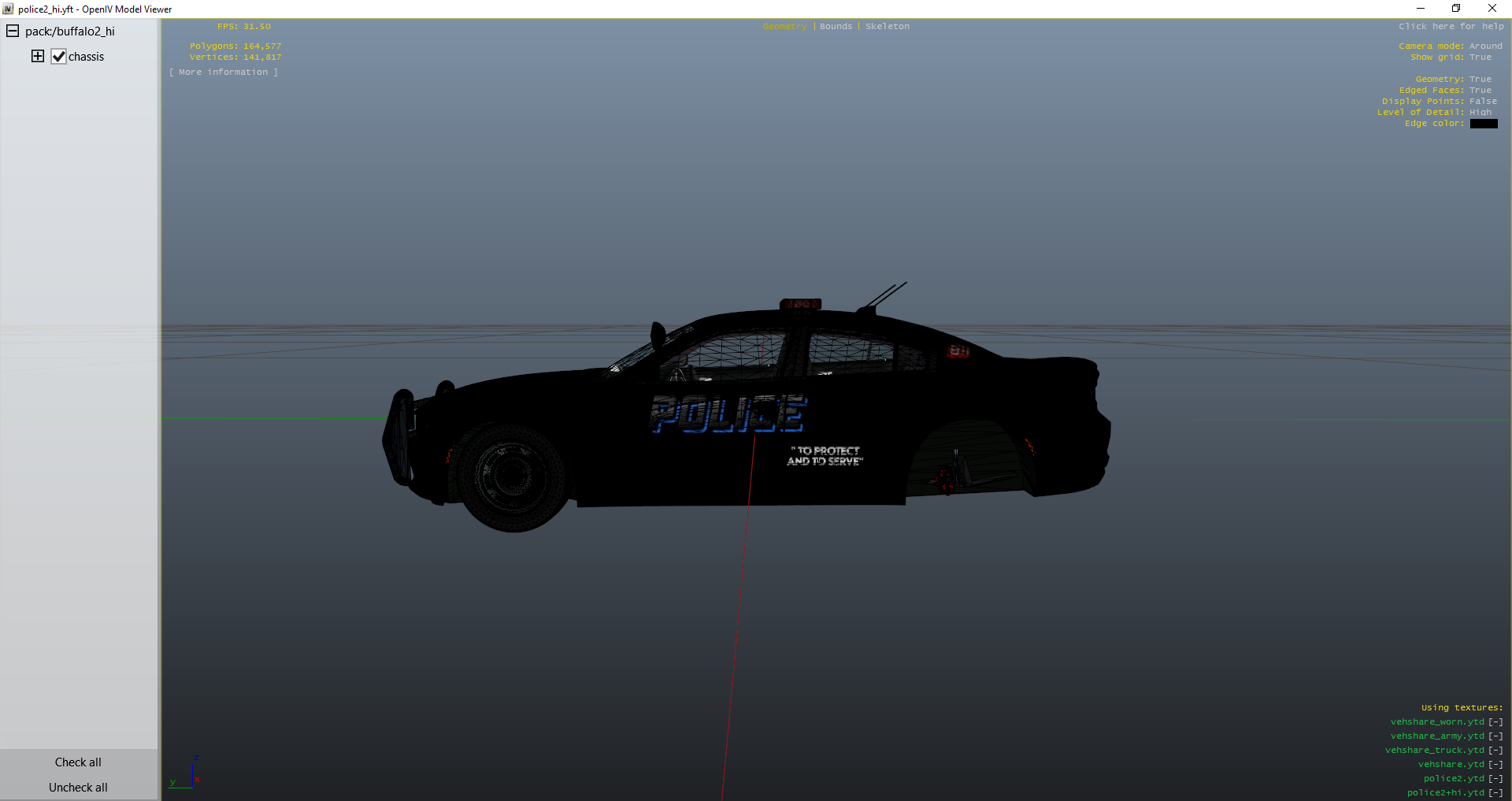Expand the More information section
This screenshot has height=801, width=1512.
(x=224, y=72)
